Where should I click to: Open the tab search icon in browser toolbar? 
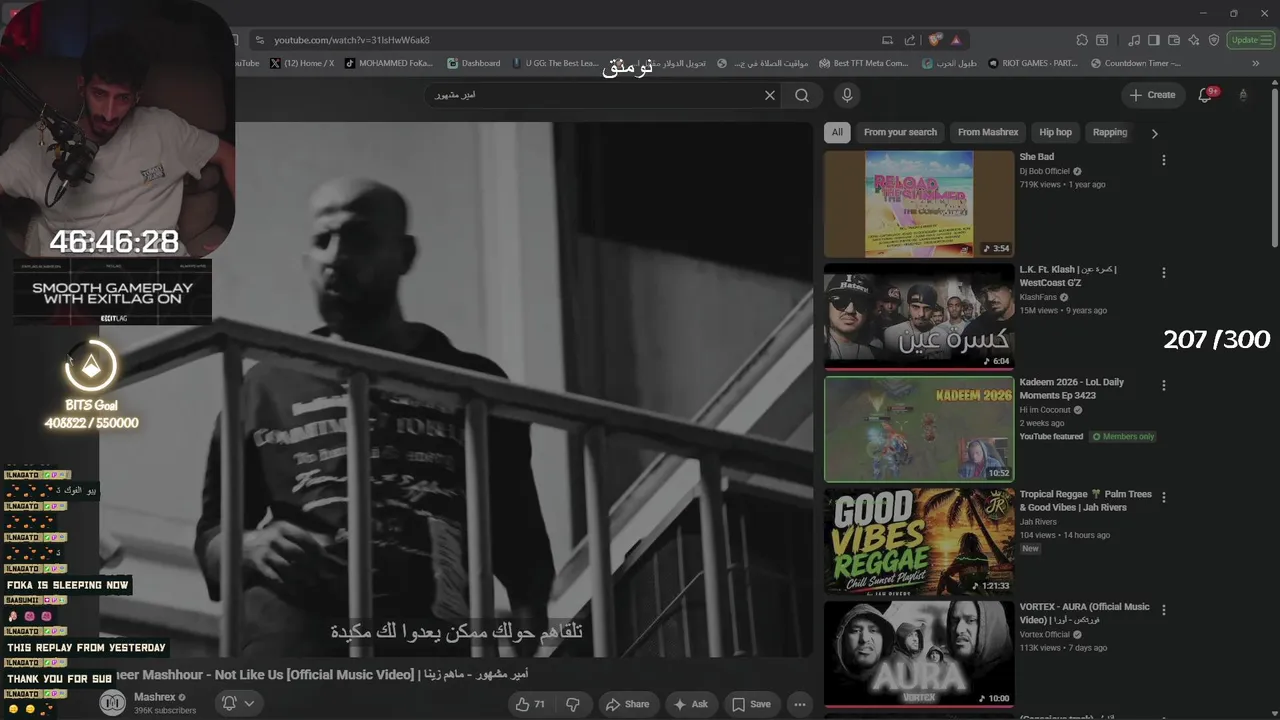coord(1102,40)
